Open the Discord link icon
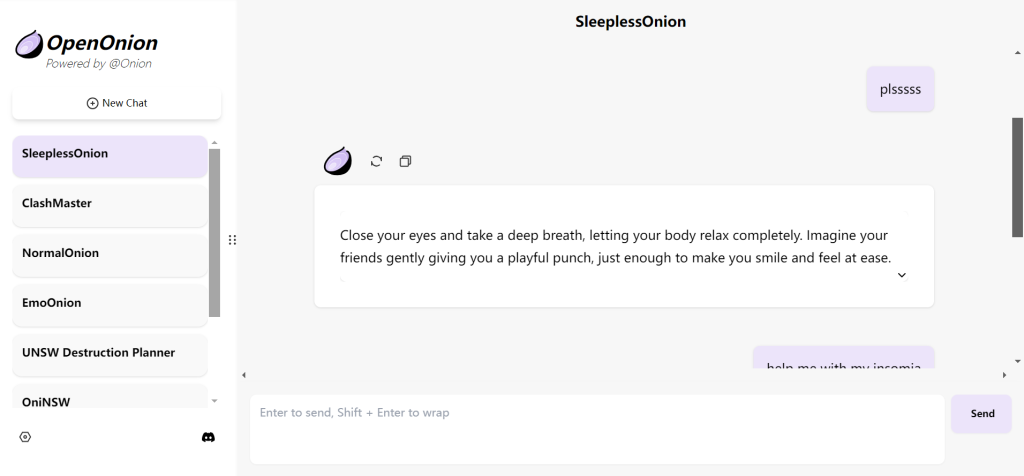1024x476 pixels. [208, 437]
